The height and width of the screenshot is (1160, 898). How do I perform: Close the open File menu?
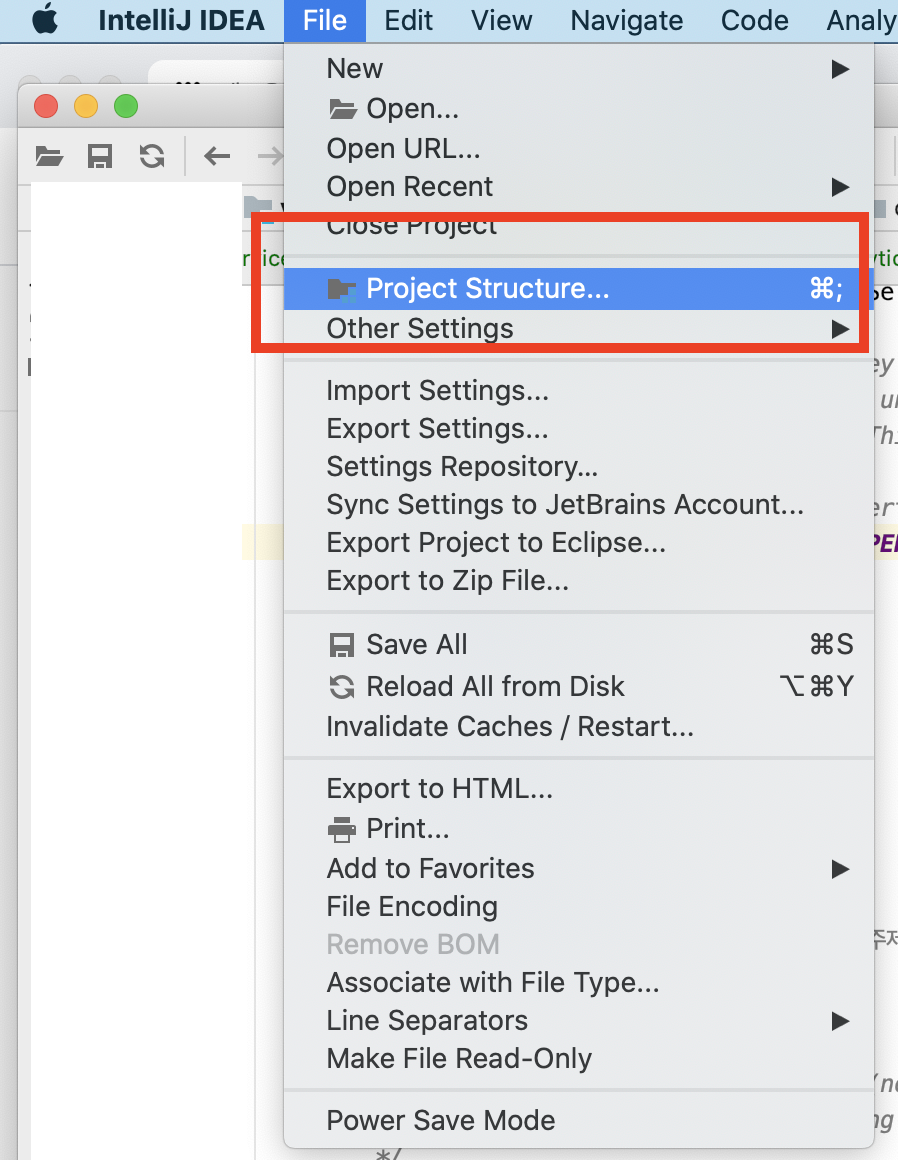pyautogui.click(x=325, y=21)
